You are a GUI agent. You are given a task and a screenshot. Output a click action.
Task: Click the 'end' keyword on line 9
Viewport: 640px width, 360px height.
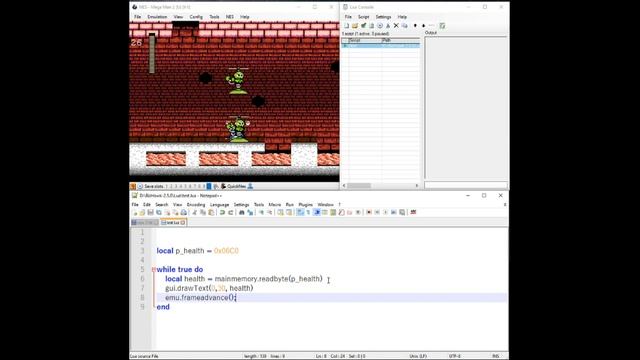tap(163, 307)
